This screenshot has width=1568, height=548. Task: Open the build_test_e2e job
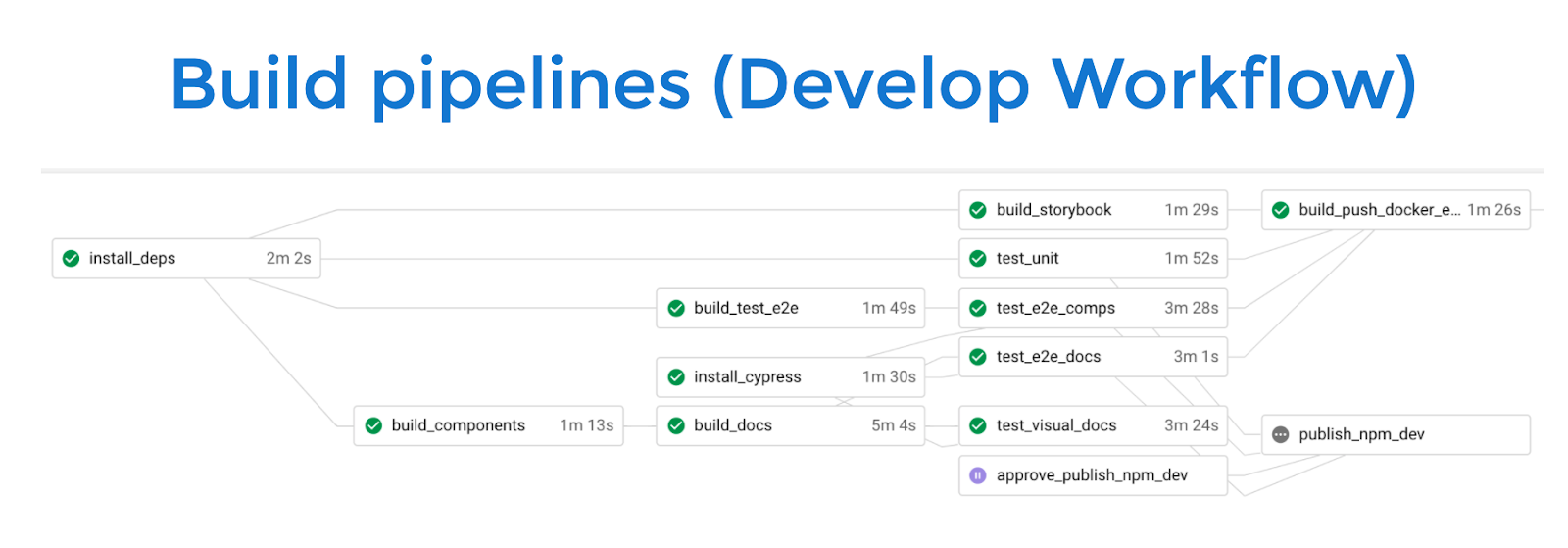pos(746,308)
